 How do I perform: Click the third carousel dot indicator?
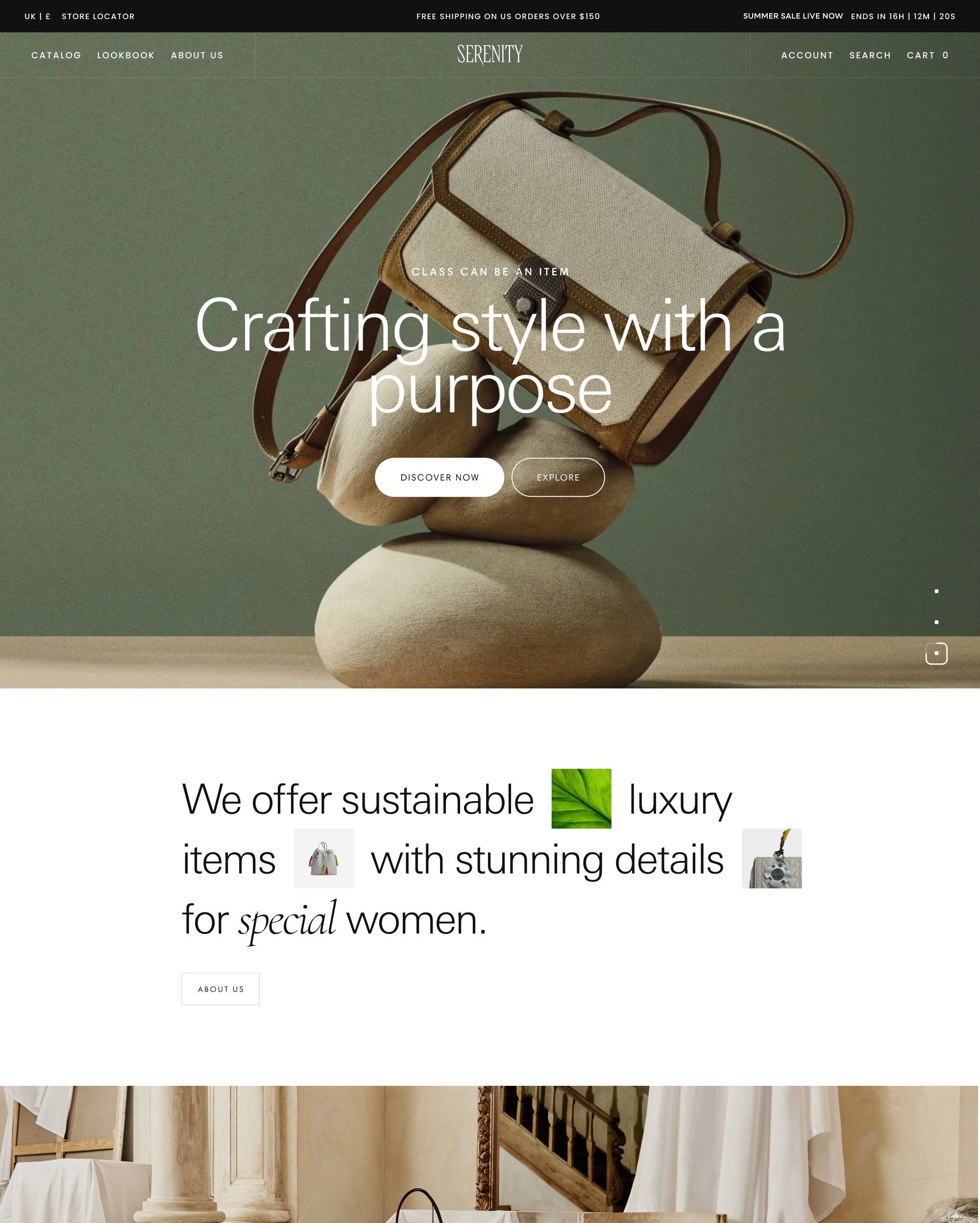935,654
